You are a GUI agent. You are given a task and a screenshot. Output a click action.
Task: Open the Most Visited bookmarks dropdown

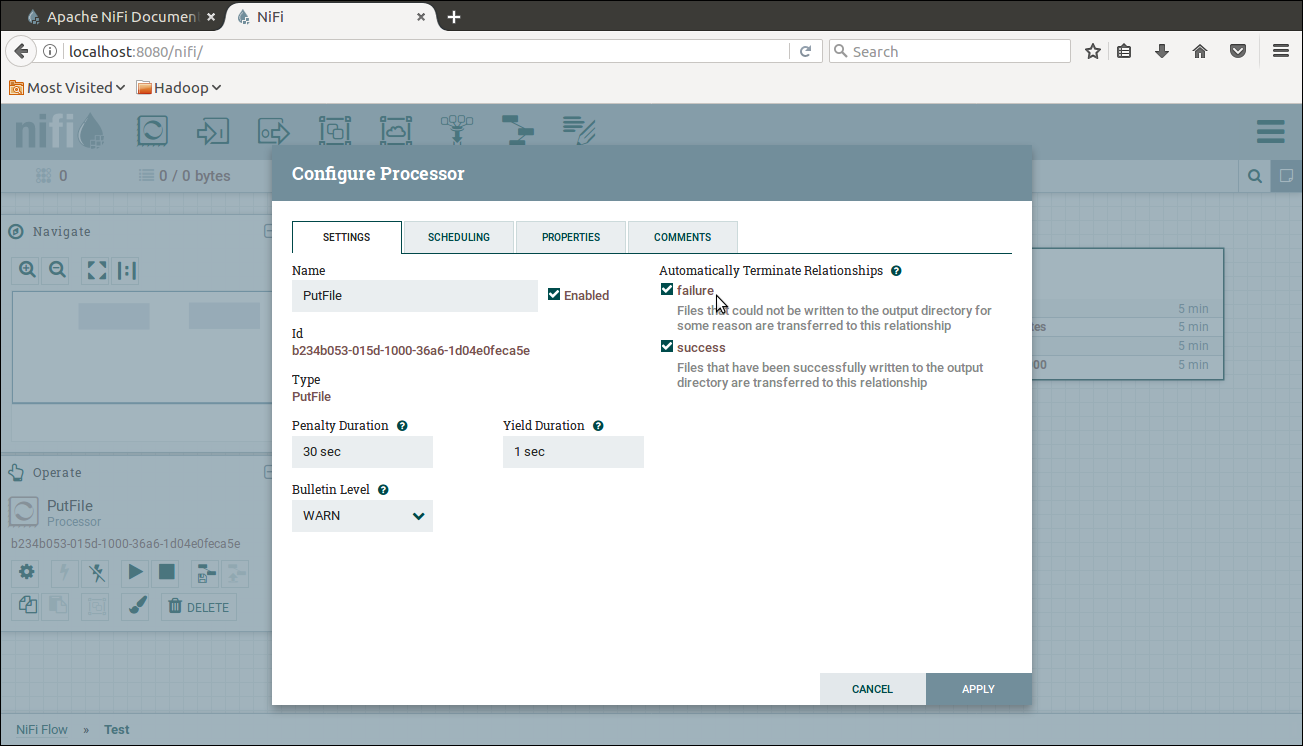tap(66, 87)
